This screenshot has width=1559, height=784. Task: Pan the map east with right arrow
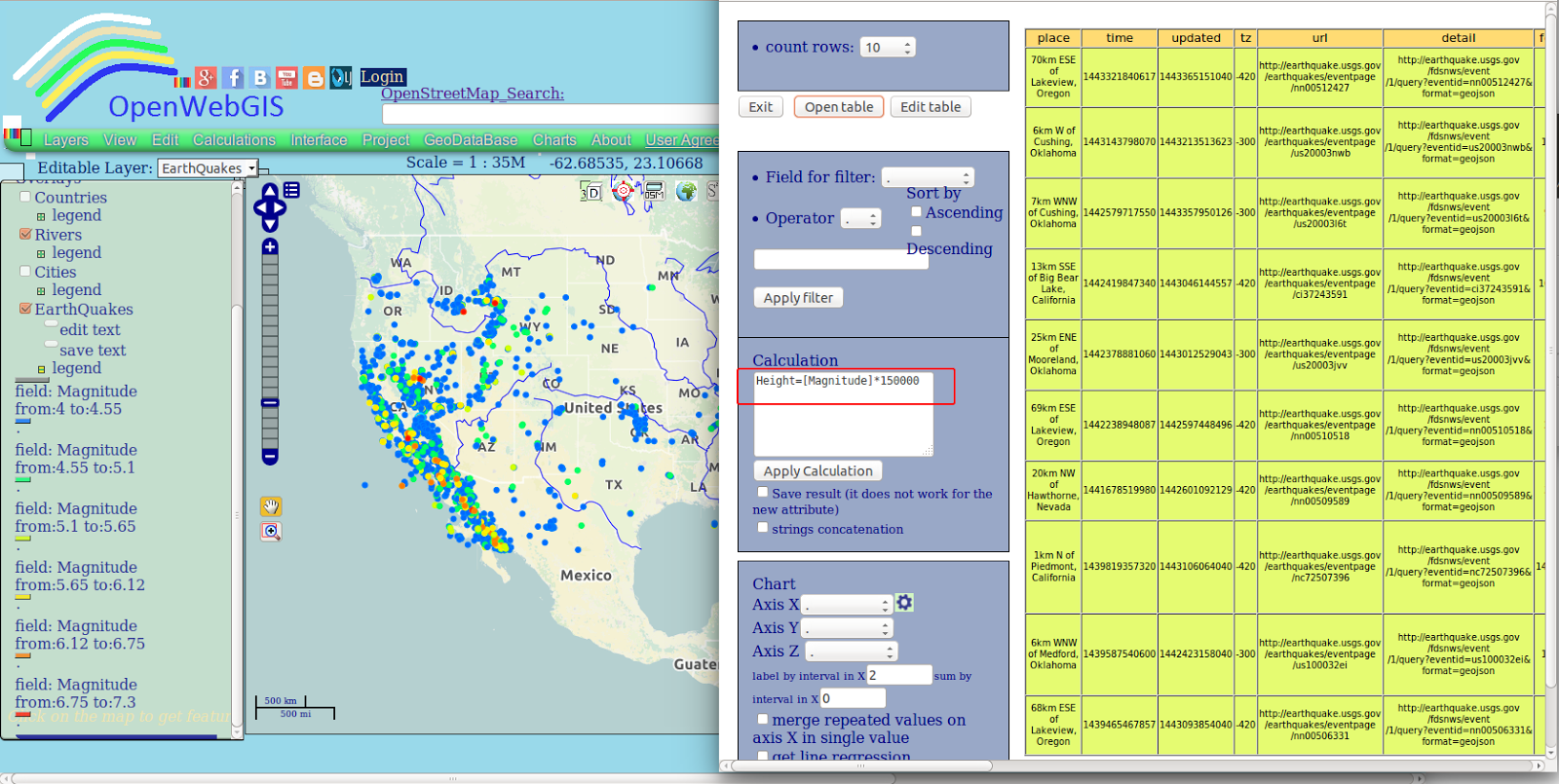[x=281, y=207]
